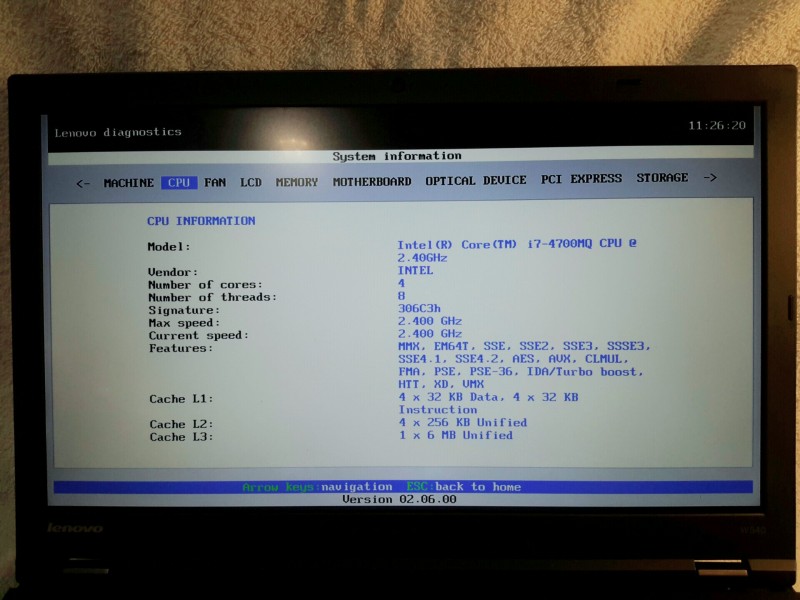Click the Version 02.06.00 text

pos(399,499)
